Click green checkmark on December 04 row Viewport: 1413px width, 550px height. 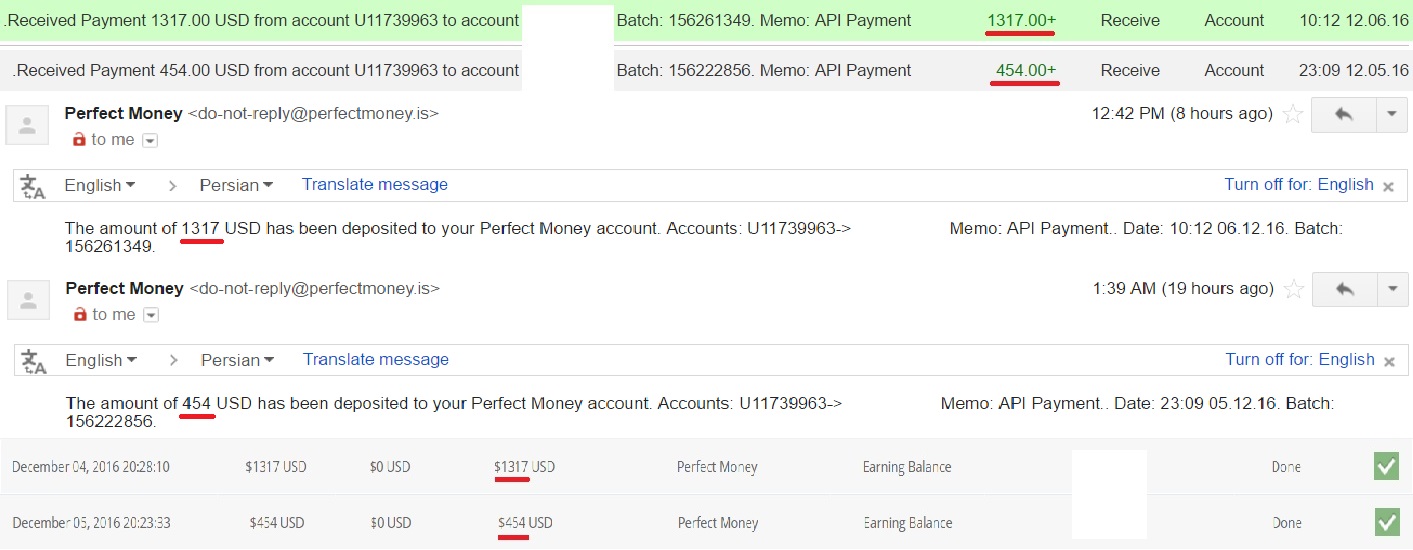pyautogui.click(x=1386, y=466)
